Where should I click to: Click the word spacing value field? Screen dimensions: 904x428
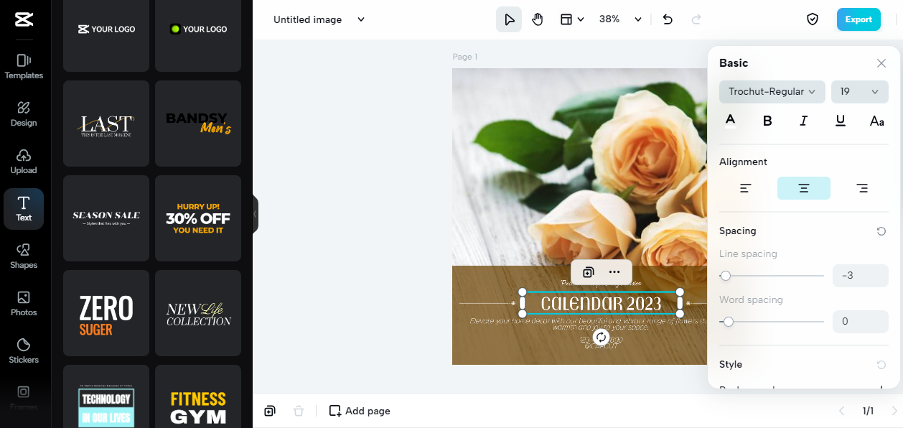[860, 321]
